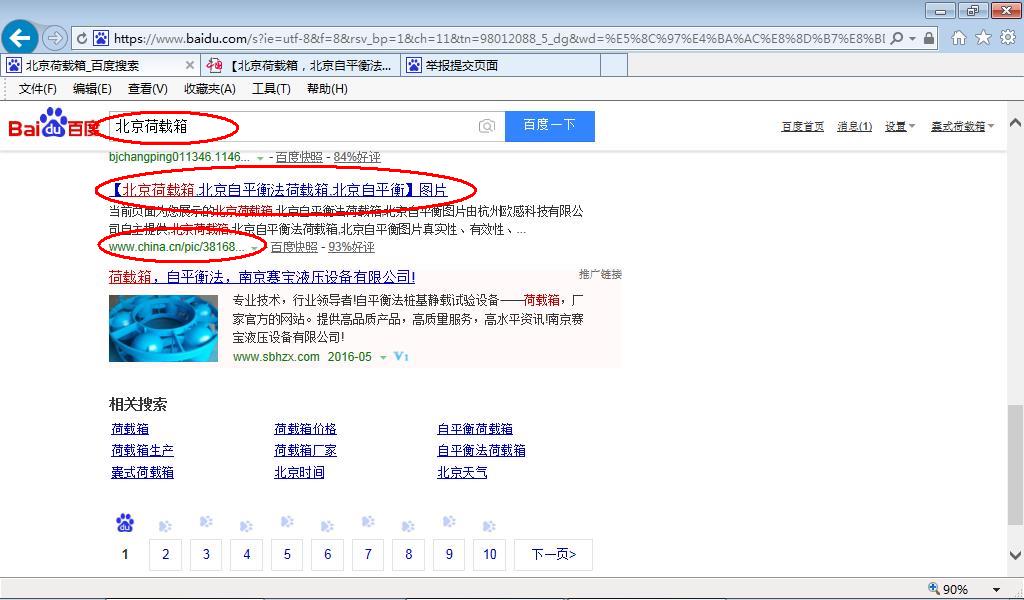Expand arrow next to www.sbhzx.com 2016-05
Screen dimensions: 1024x600
pyautogui.click(x=383, y=357)
